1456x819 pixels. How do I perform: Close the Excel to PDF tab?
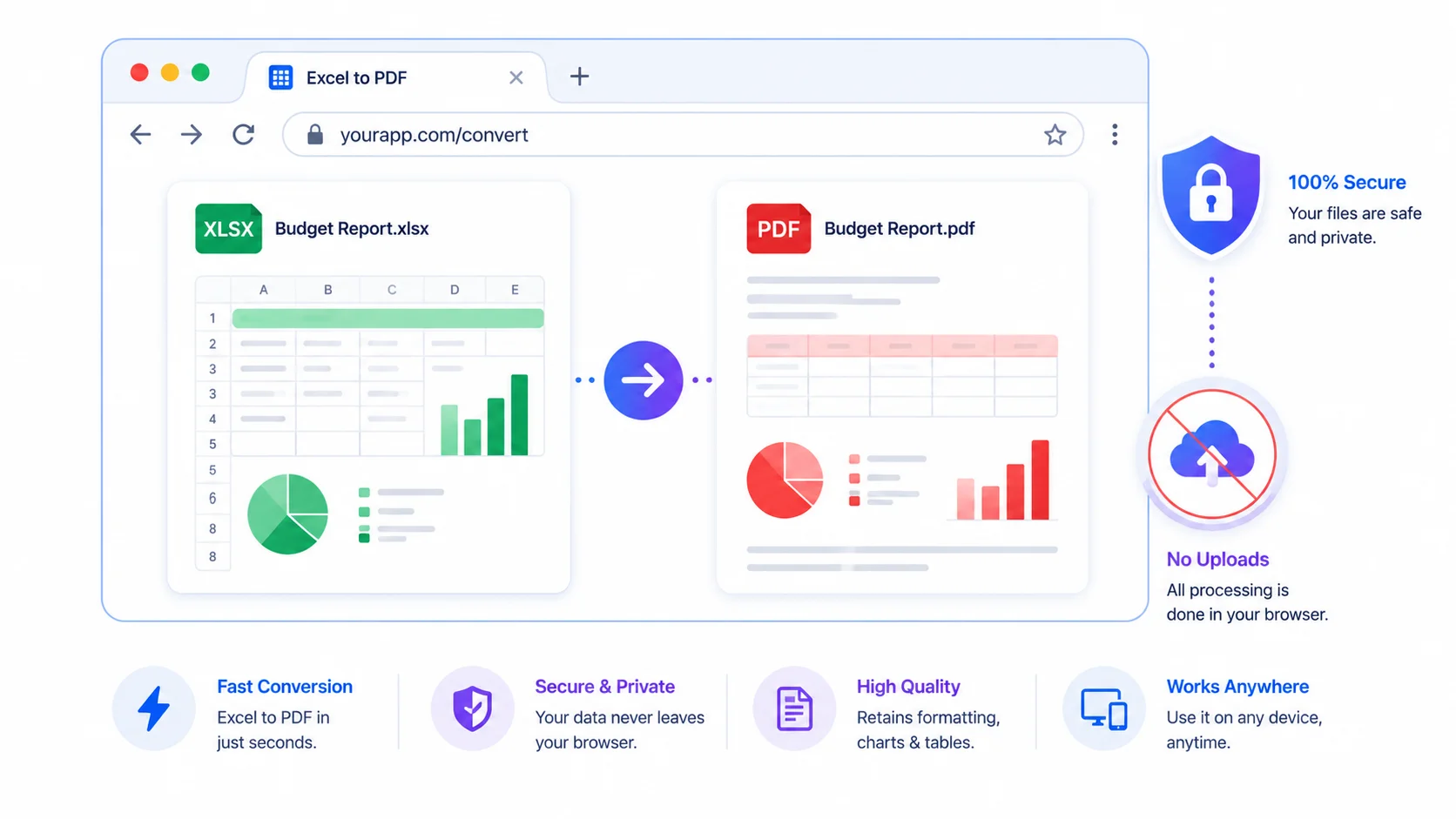516,77
